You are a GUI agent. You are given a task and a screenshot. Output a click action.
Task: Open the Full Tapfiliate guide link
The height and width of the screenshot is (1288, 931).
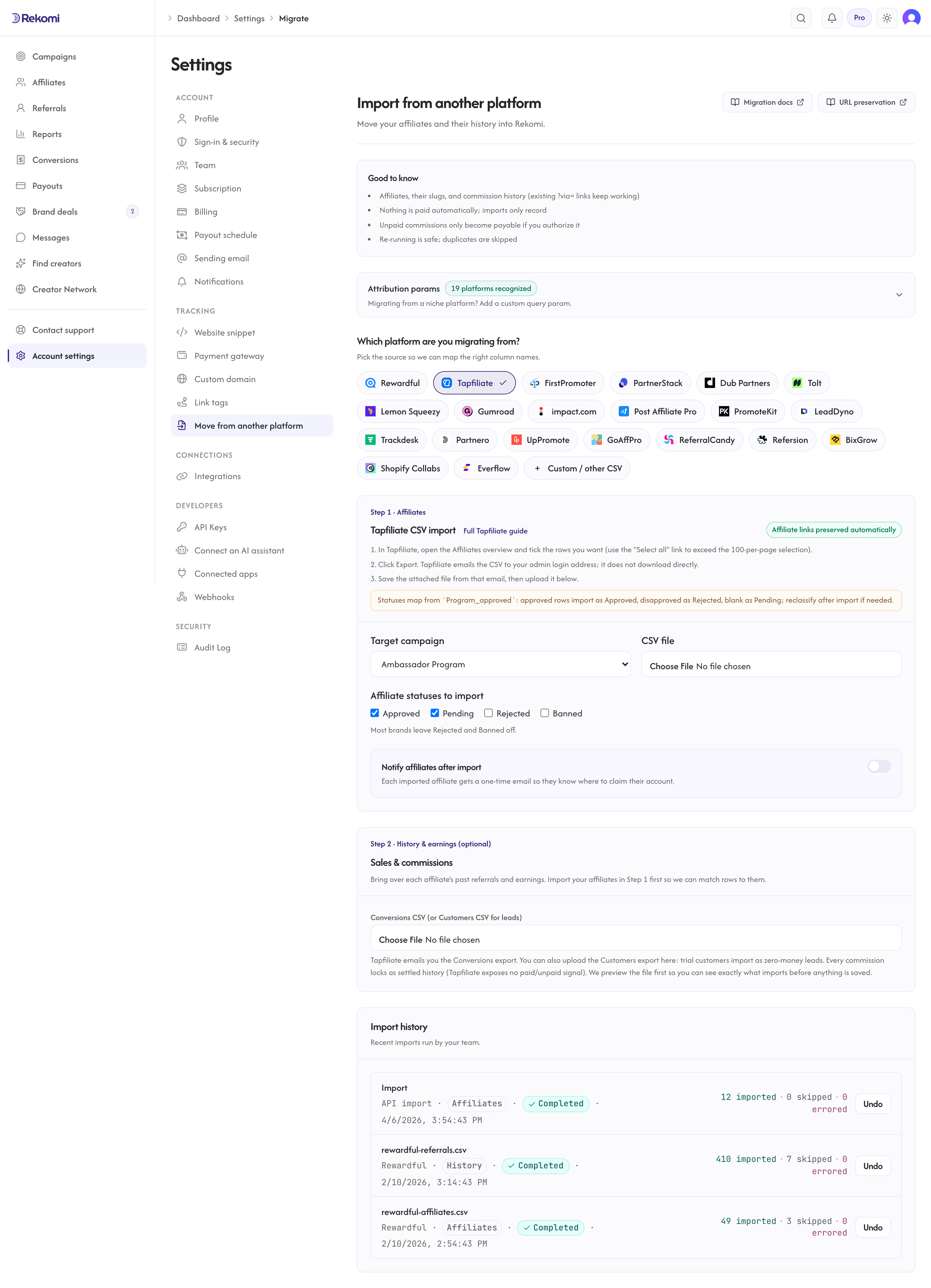(495, 531)
